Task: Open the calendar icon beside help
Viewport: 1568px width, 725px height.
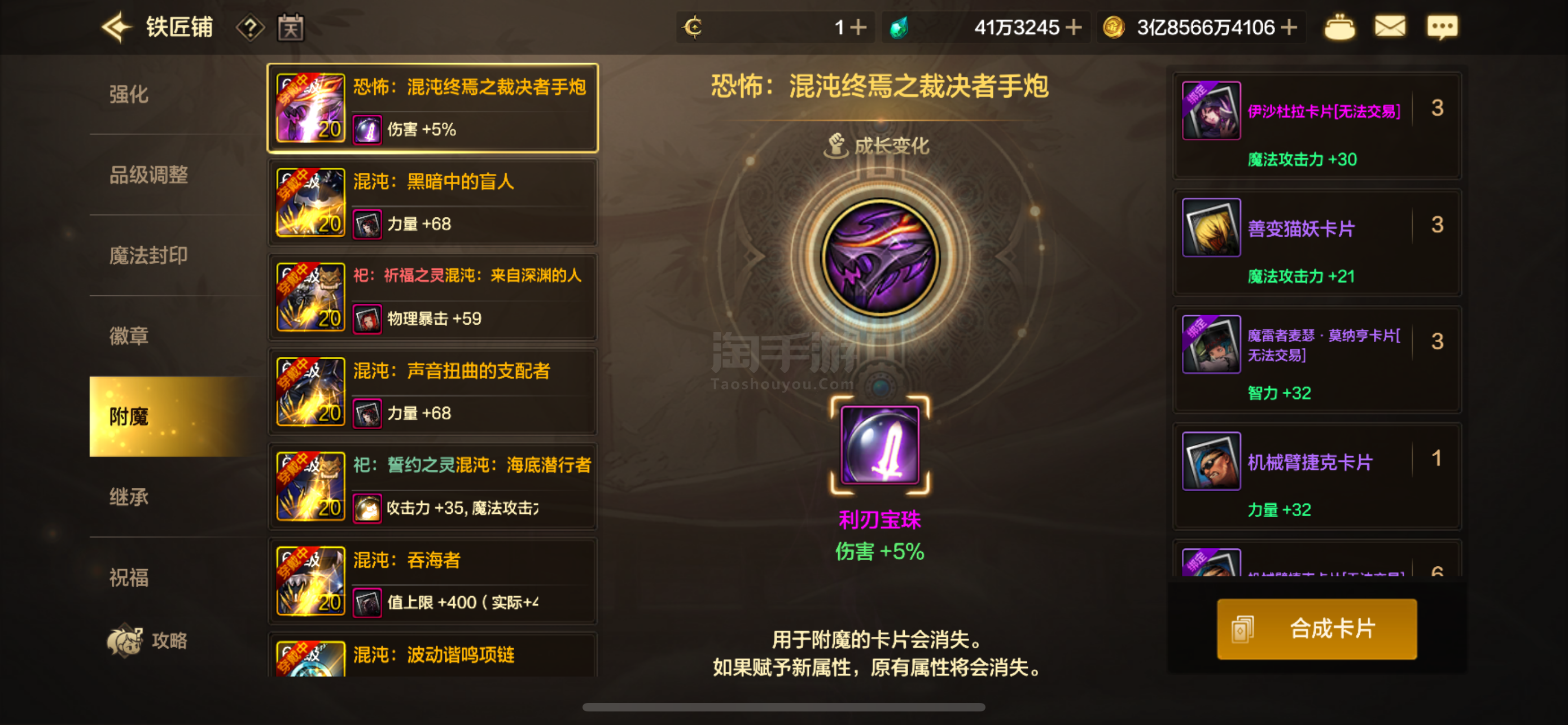Action: pyautogui.click(x=290, y=28)
